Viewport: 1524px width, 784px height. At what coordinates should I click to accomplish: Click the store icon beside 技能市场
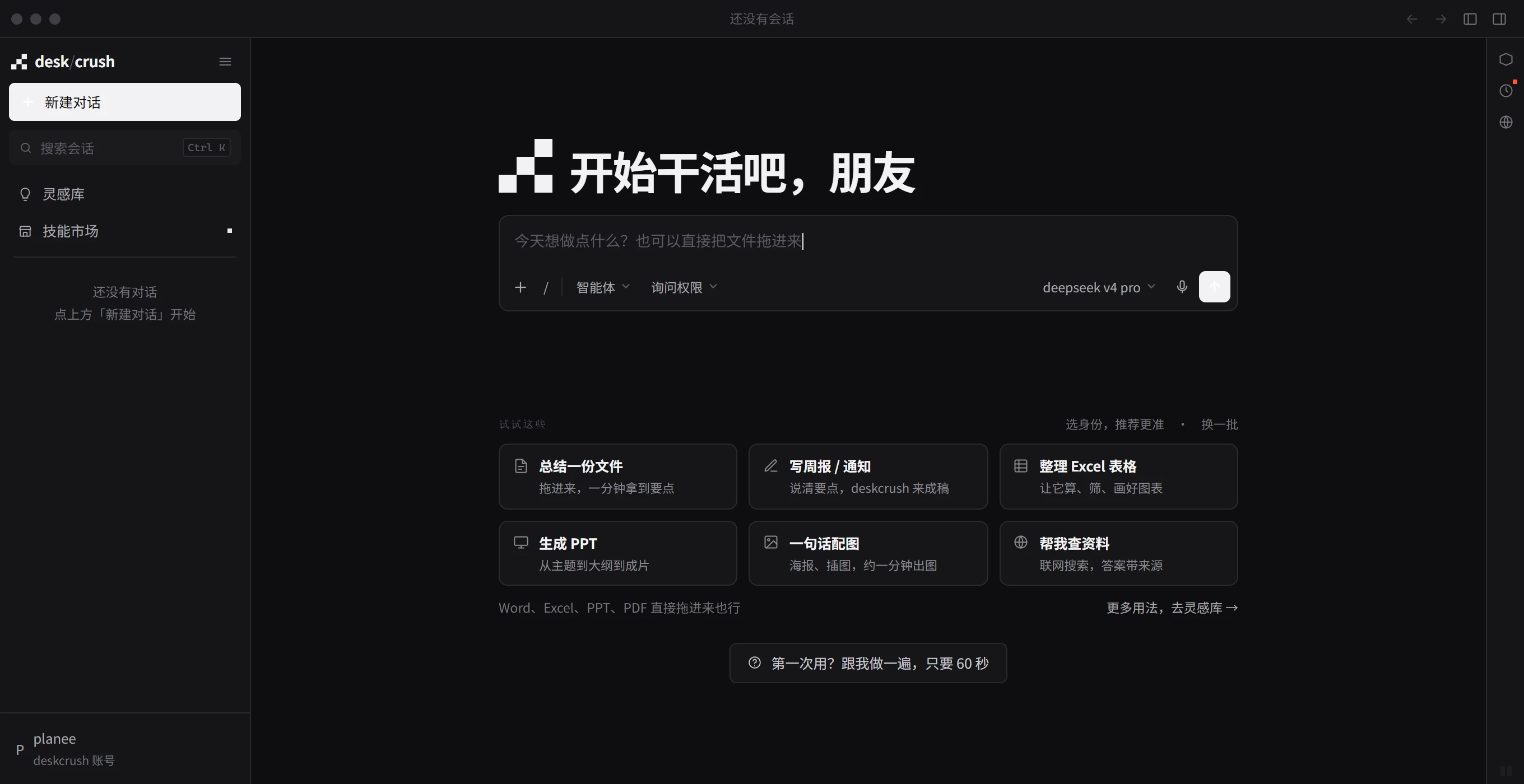point(25,231)
